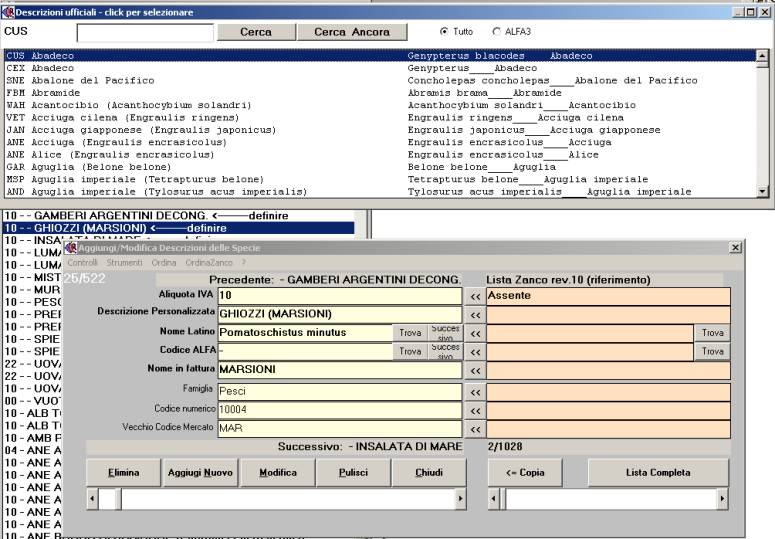Click the Codice ALFA field
Screen dimensions: 775x539
pyautogui.click(x=305, y=351)
